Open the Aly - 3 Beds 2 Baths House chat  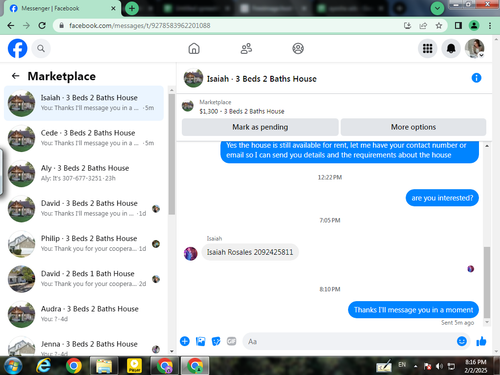pyautogui.click(x=84, y=173)
